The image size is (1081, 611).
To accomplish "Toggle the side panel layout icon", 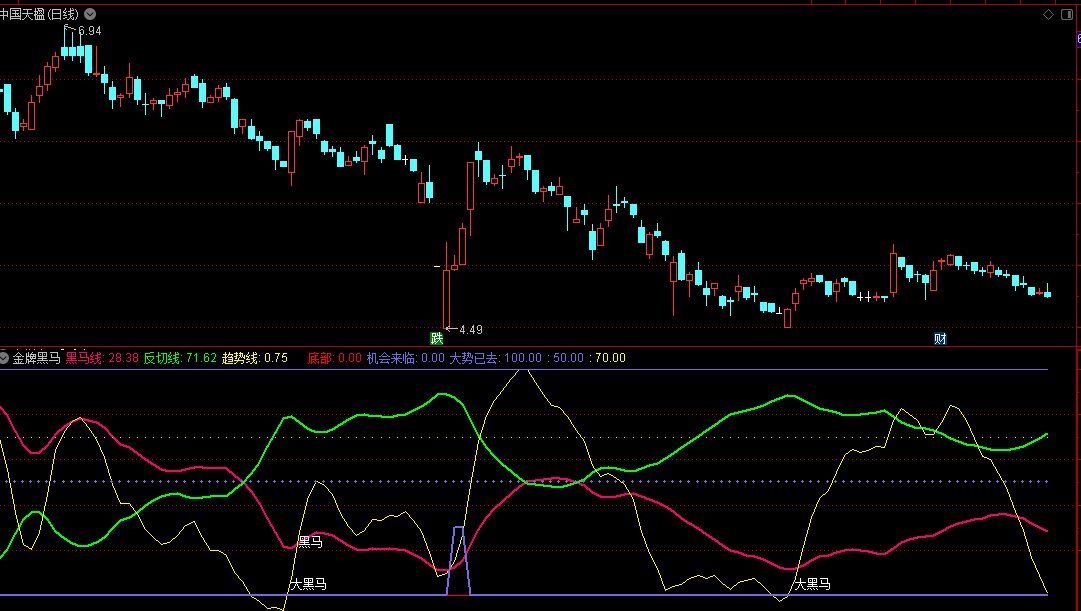I will [x=1067, y=14].
